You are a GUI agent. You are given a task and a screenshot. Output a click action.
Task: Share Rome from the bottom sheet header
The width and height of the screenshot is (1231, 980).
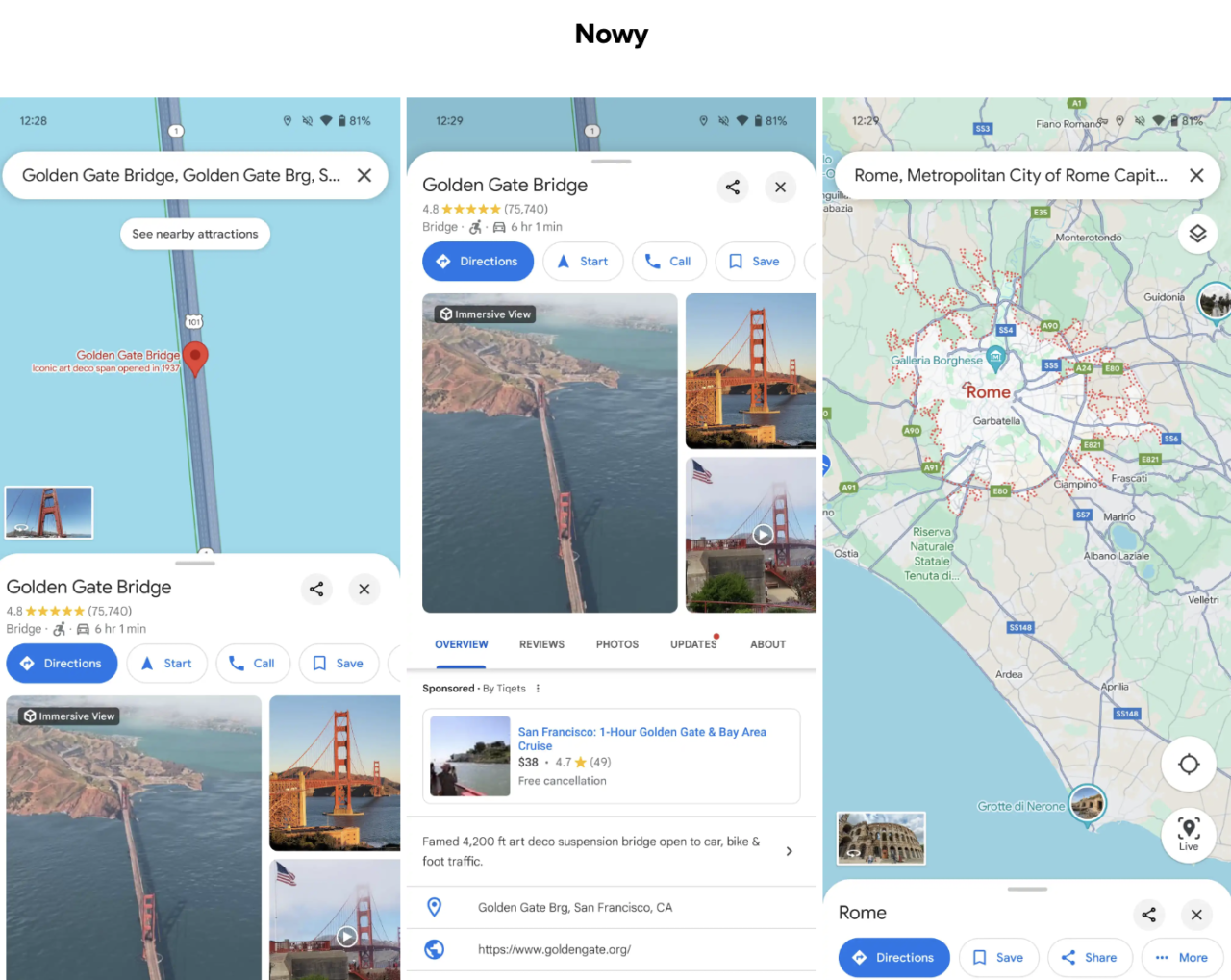point(1148,915)
